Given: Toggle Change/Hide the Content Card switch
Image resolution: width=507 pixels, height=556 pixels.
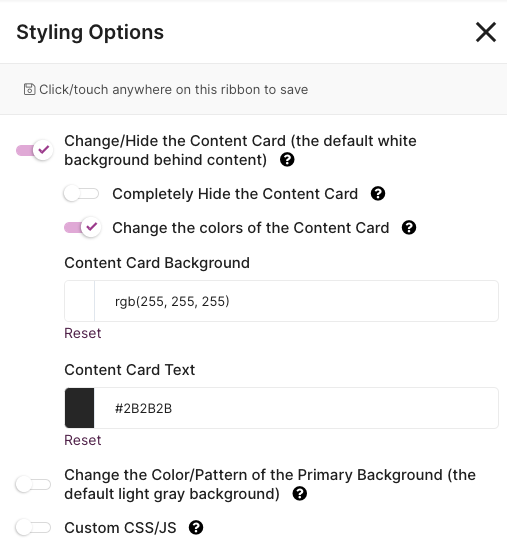Looking at the screenshot, I should click(34, 150).
